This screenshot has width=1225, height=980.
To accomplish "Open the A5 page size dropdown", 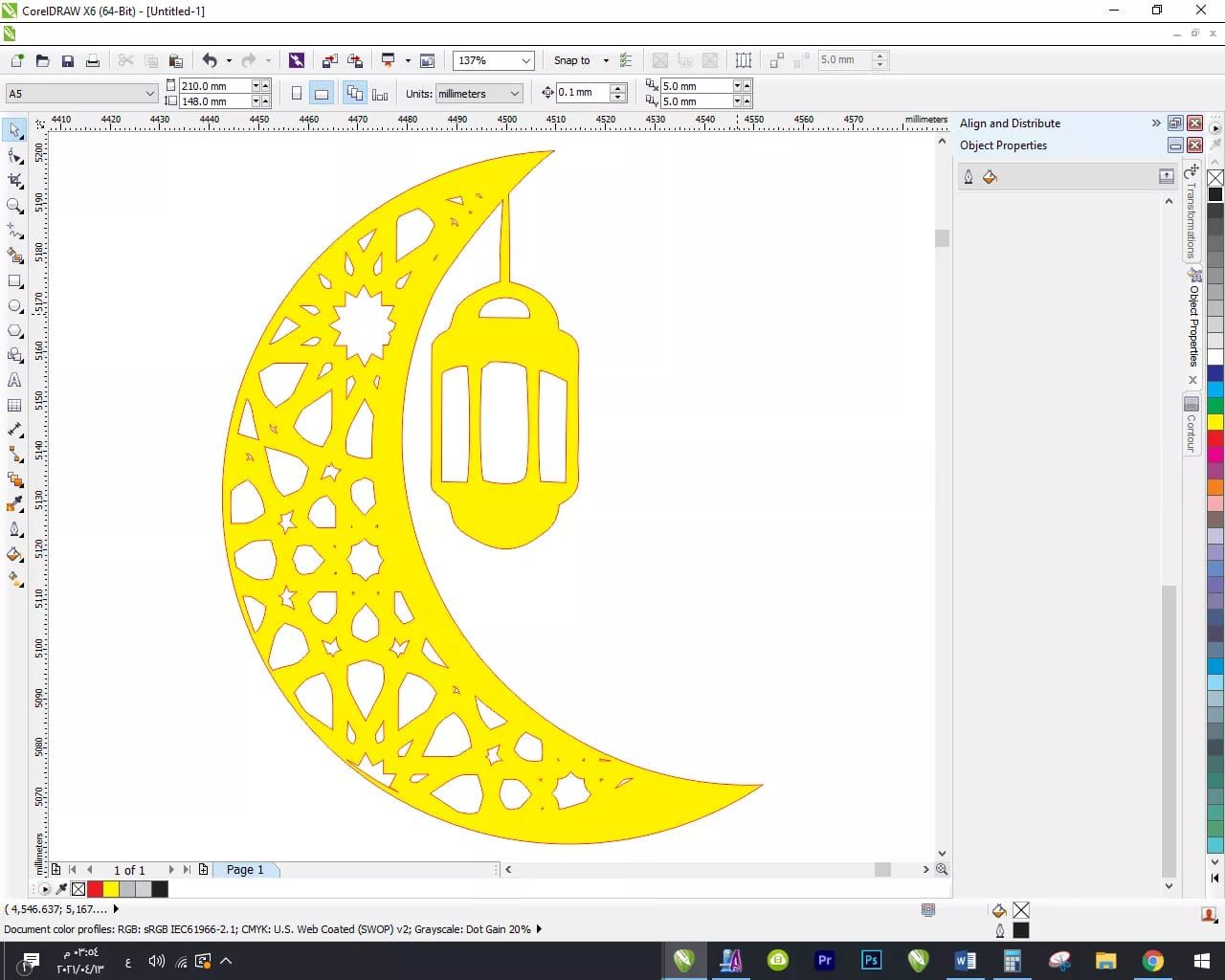I will click(150, 93).
